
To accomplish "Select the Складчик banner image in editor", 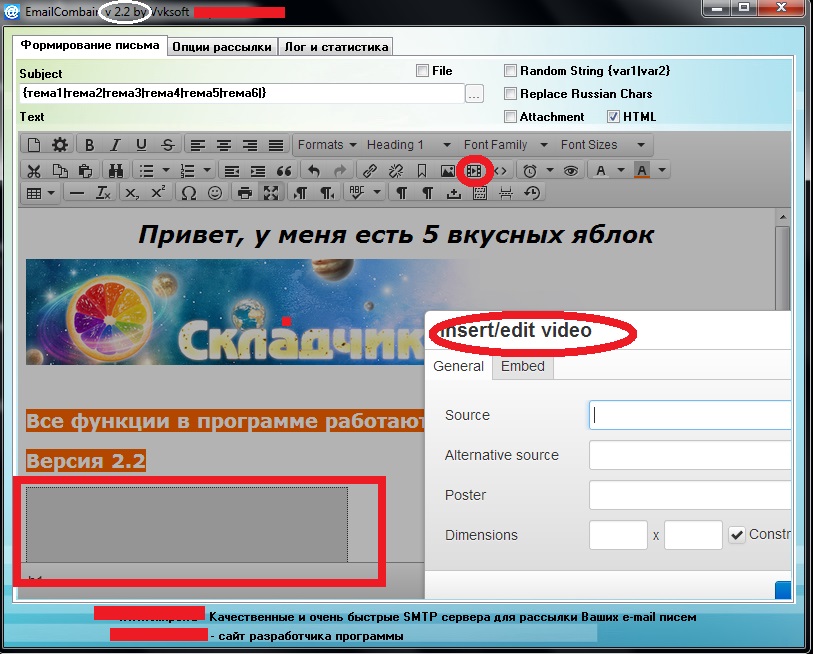I will pyautogui.click(x=225, y=312).
